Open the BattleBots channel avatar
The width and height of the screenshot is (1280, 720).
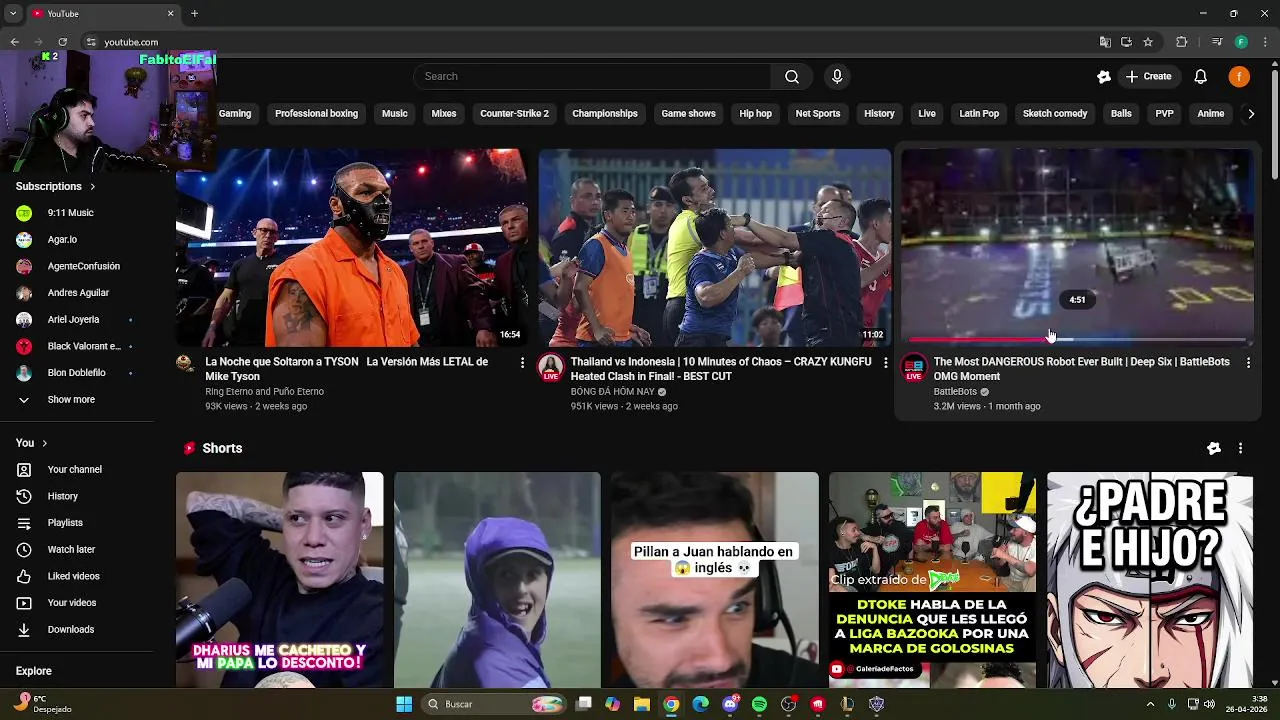[x=913, y=367]
